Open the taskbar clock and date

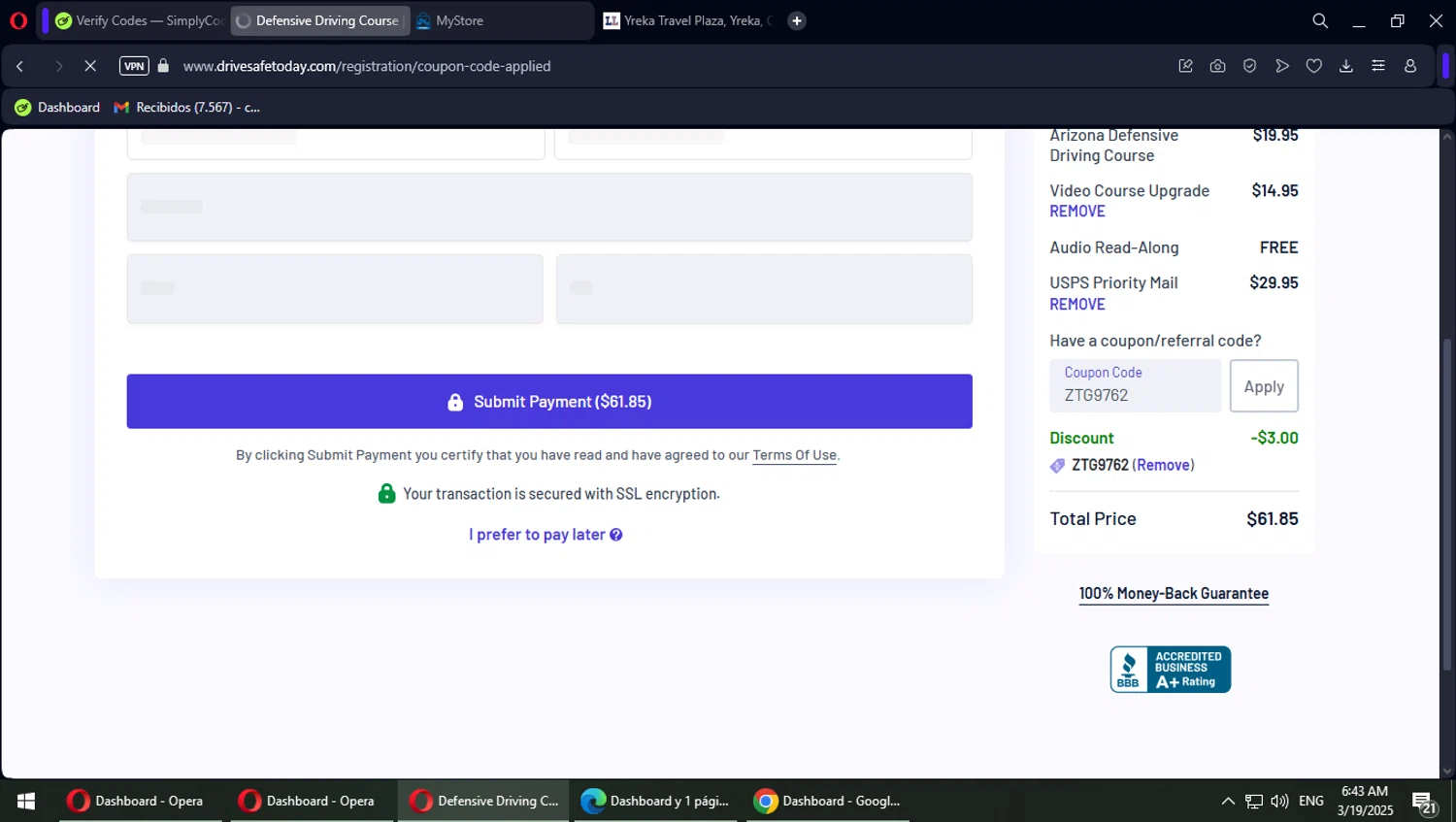tap(1365, 801)
